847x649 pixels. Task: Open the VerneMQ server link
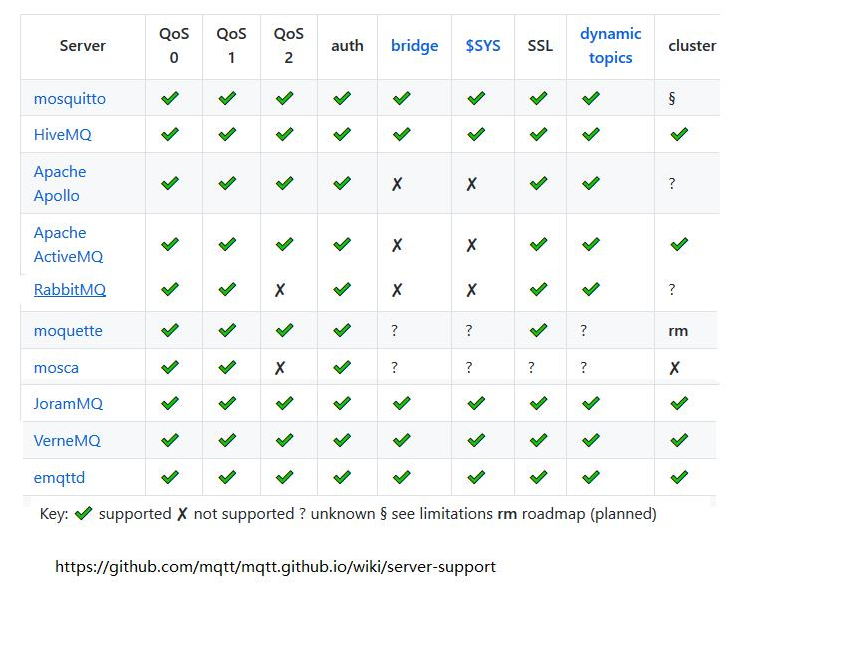pos(67,440)
